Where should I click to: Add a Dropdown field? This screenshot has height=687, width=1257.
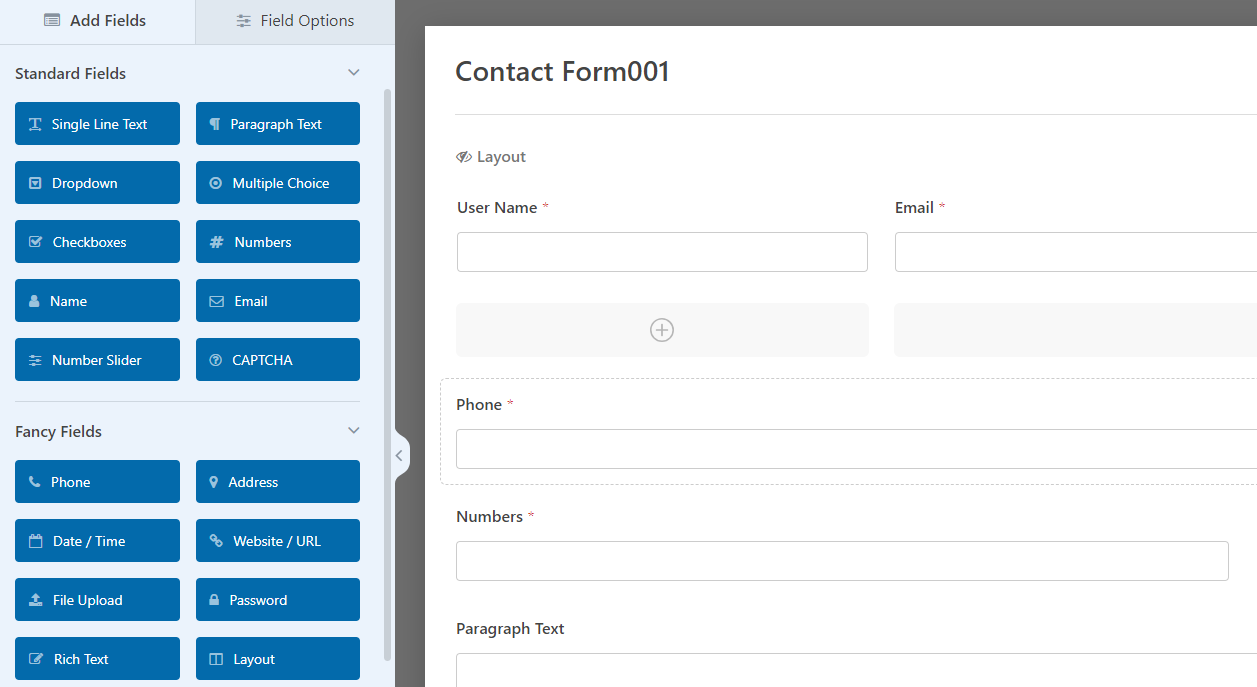tap(97, 183)
